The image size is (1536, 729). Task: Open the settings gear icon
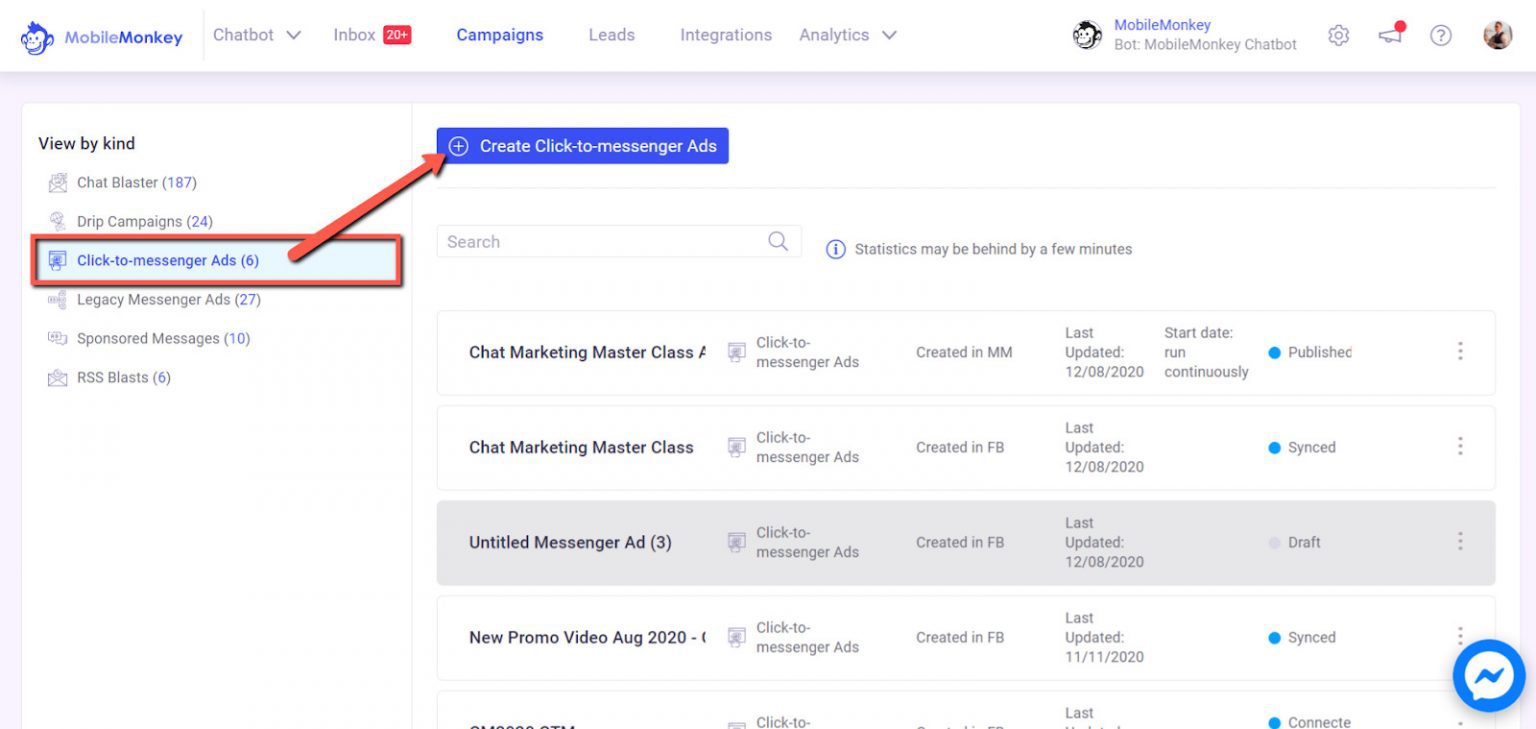1338,35
